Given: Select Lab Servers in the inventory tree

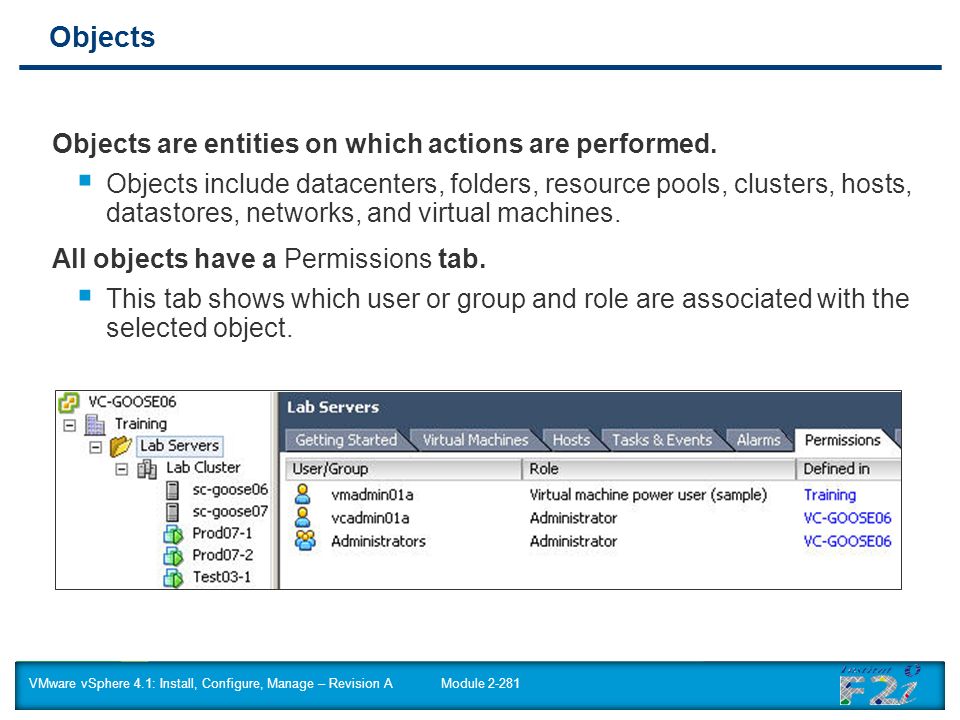Looking at the screenshot, I should click(179, 446).
